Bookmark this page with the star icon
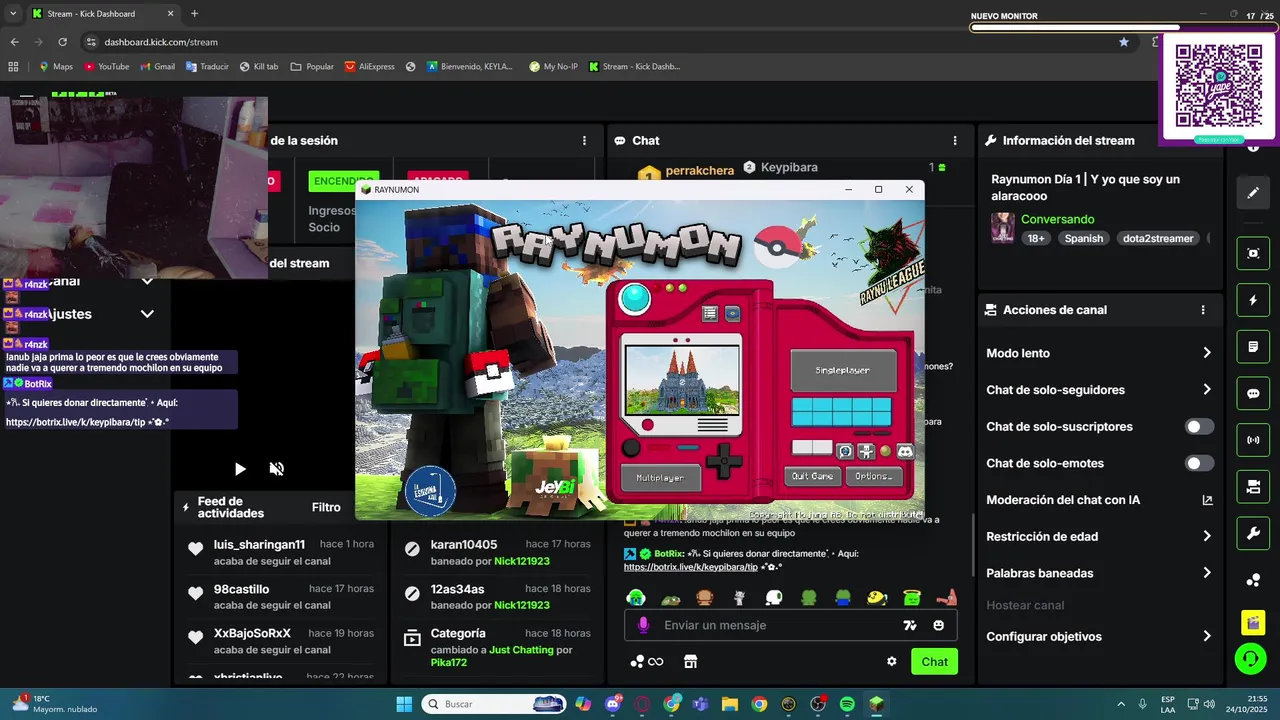This screenshot has width=1280, height=720. pyautogui.click(x=1124, y=42)
